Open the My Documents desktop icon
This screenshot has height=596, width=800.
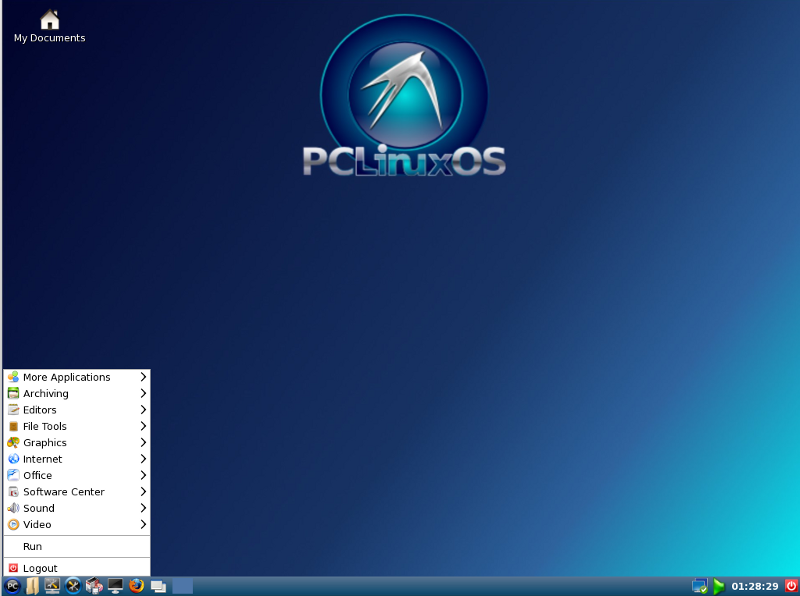(49, 27)
